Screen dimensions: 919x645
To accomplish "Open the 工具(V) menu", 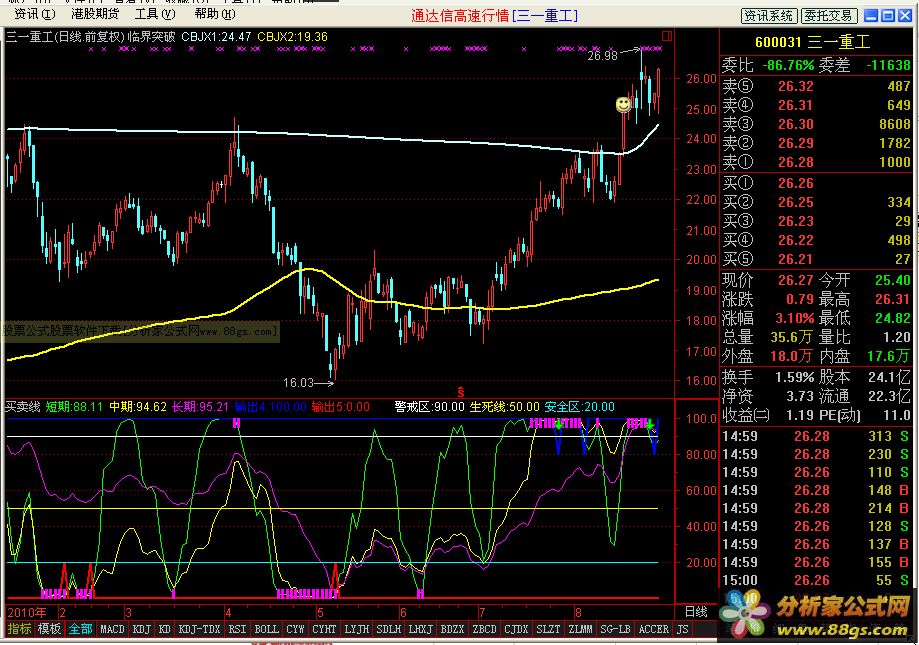I will (155, 14).
